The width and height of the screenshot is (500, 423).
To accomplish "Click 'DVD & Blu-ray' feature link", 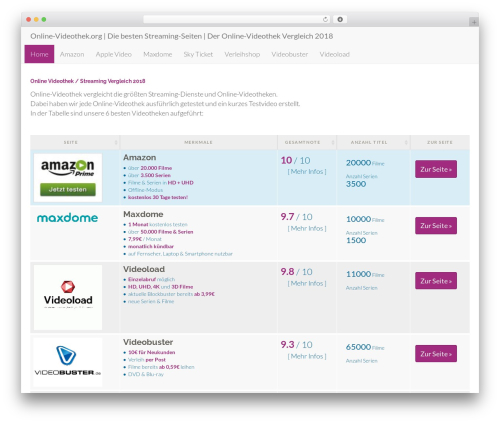I will click(146, 374).
